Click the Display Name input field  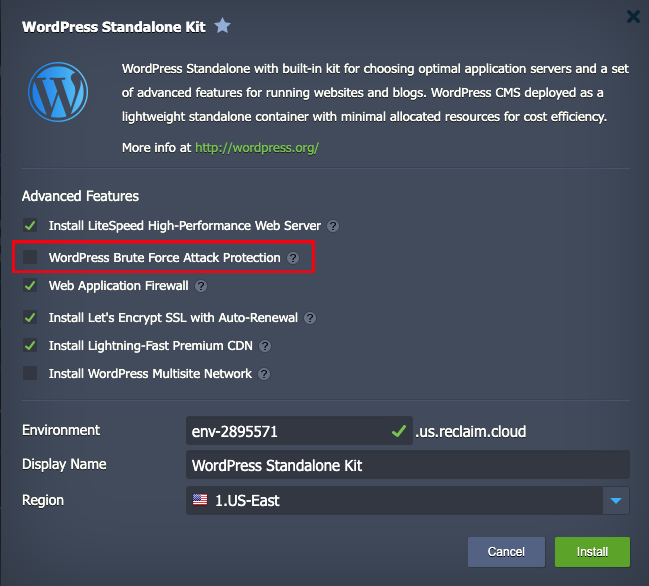[x=408, y=465]
